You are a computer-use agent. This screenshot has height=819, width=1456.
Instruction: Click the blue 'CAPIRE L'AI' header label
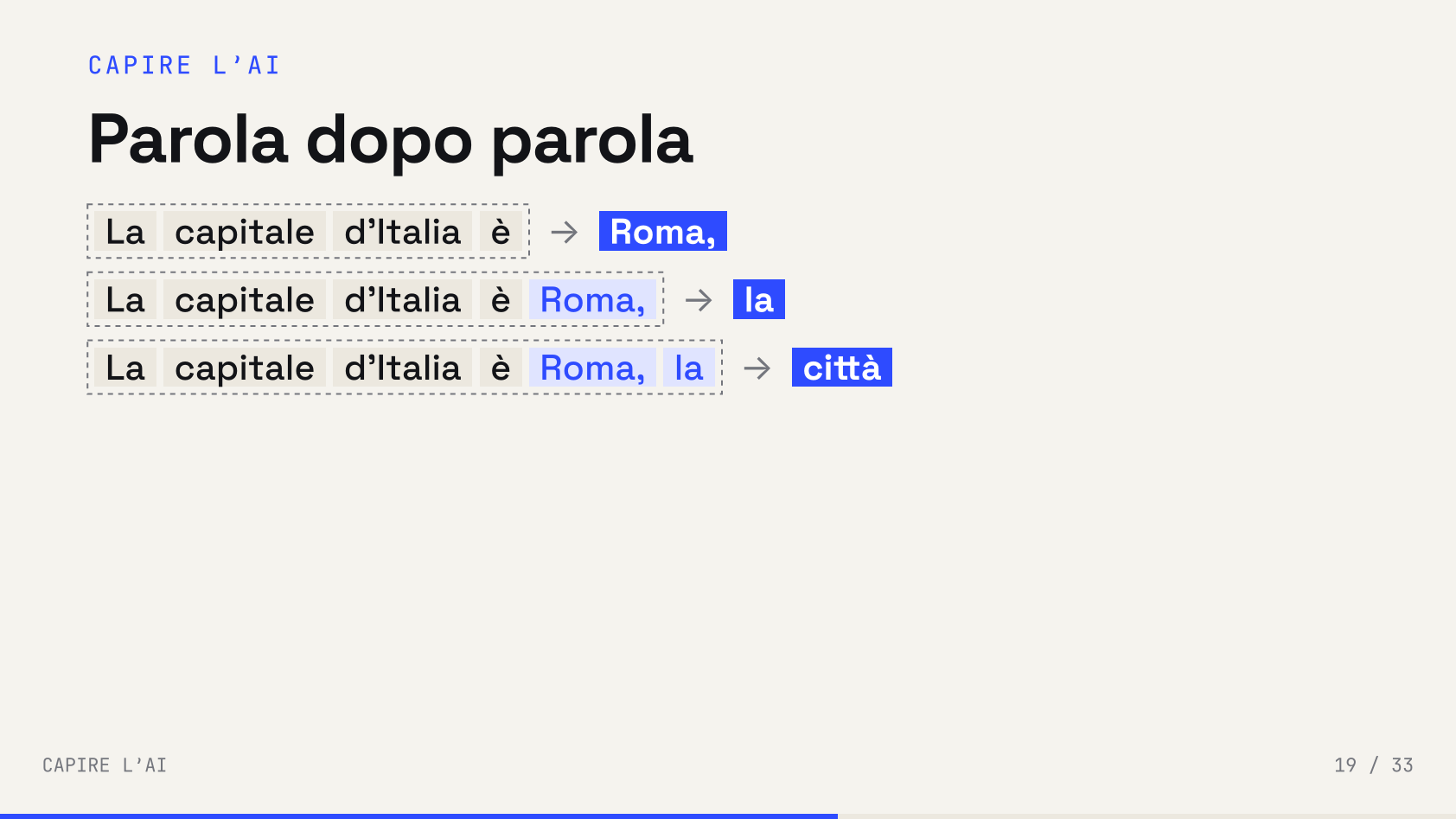coord(184,66)
